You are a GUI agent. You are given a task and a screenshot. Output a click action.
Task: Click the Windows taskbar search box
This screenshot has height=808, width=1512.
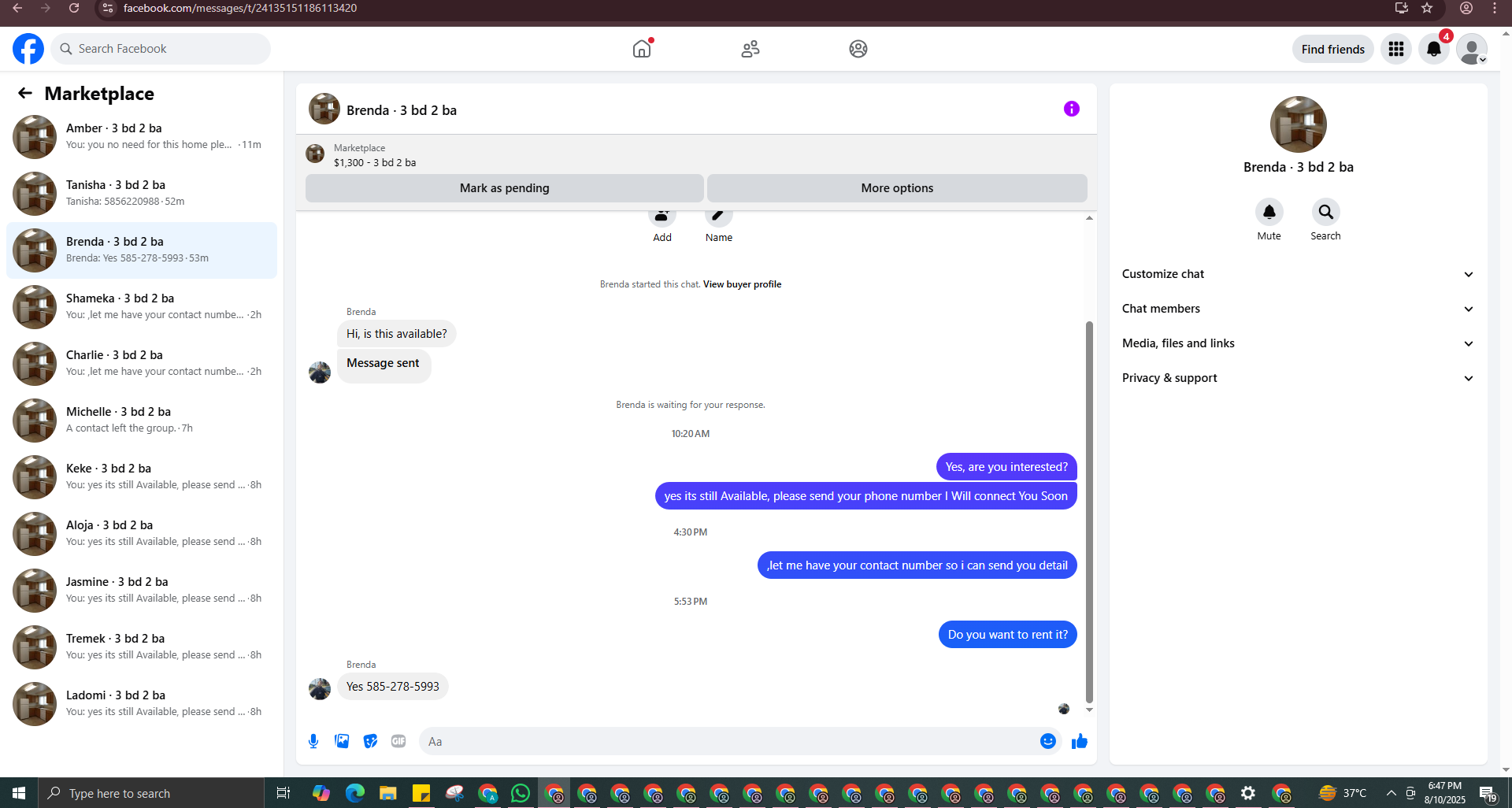(x=151, y=793)
